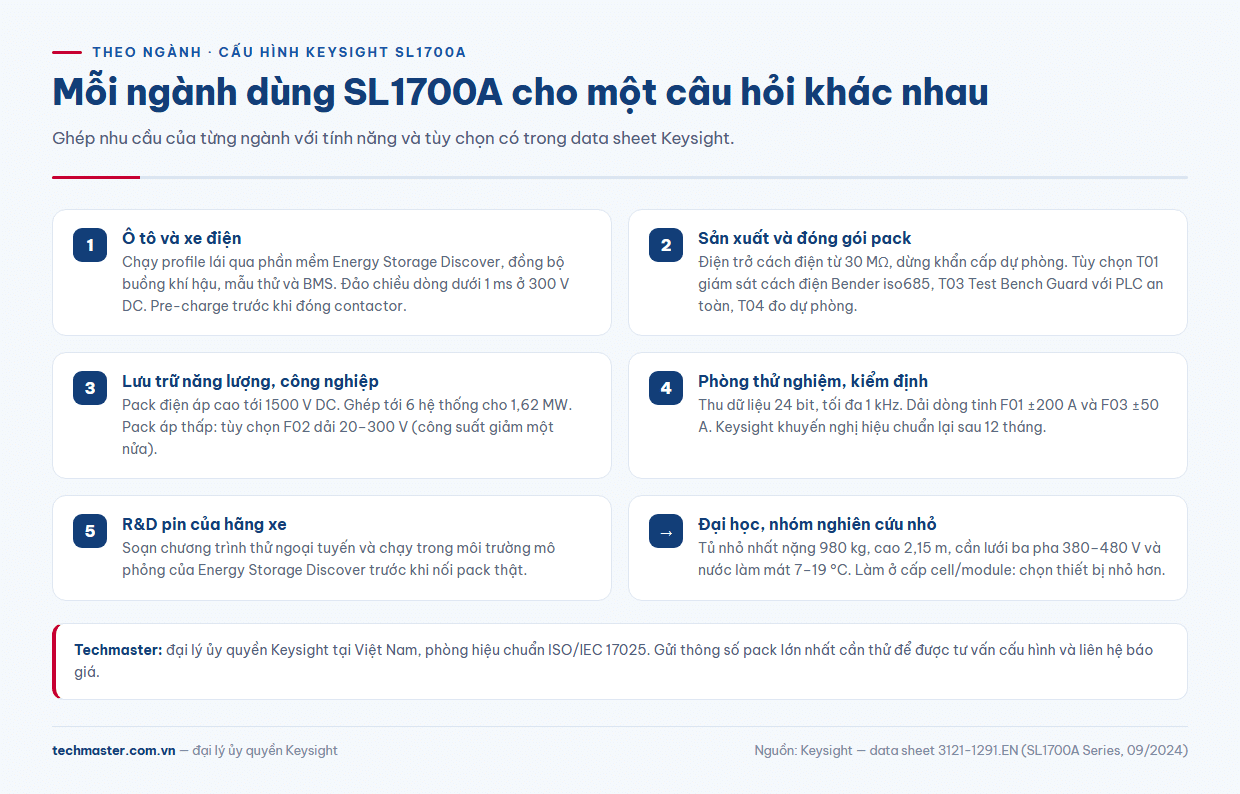Select the heading "Ô tô và xe điện"
Screen dimensions: 1240x794
click(182, 238)
